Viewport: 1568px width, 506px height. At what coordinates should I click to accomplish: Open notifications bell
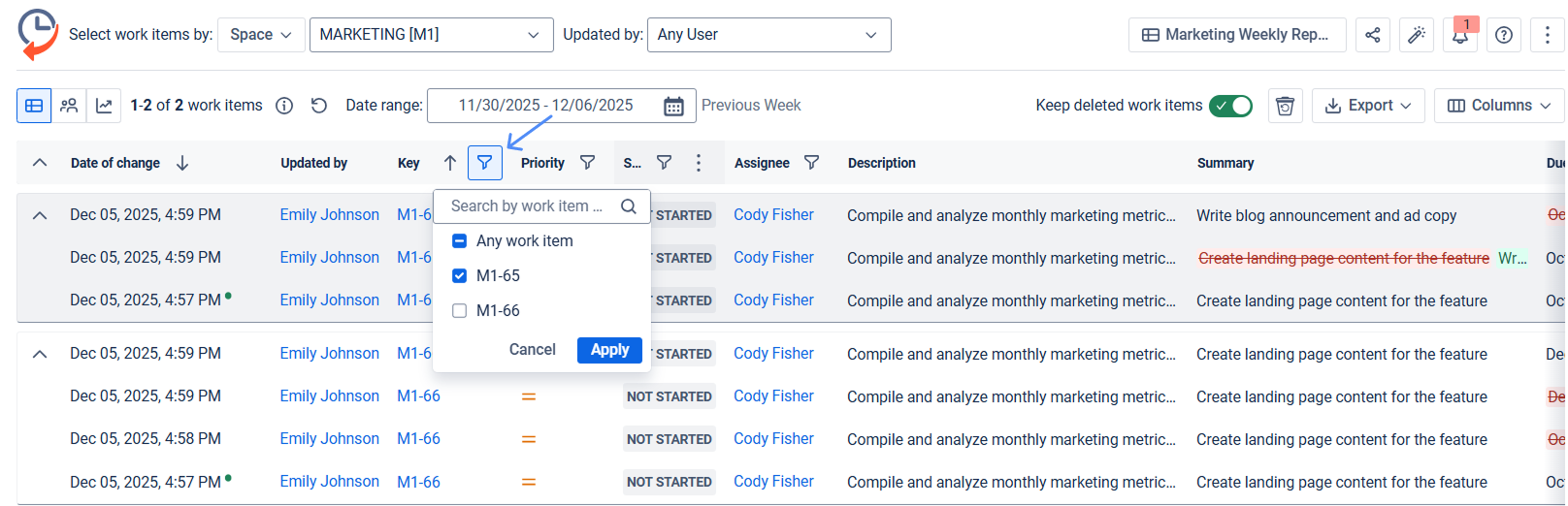[x=1459, y=35]
